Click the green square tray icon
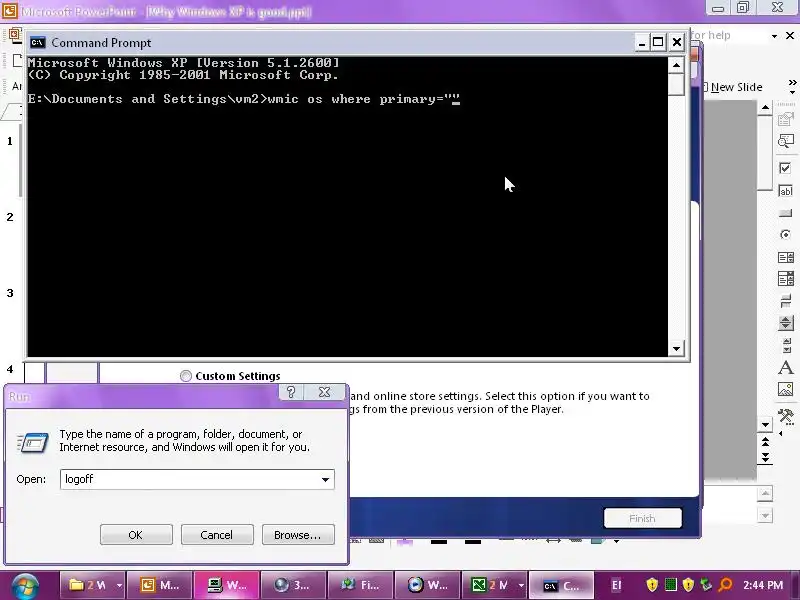The height and width of the screenshot is (600, 800). click(671, 585)
